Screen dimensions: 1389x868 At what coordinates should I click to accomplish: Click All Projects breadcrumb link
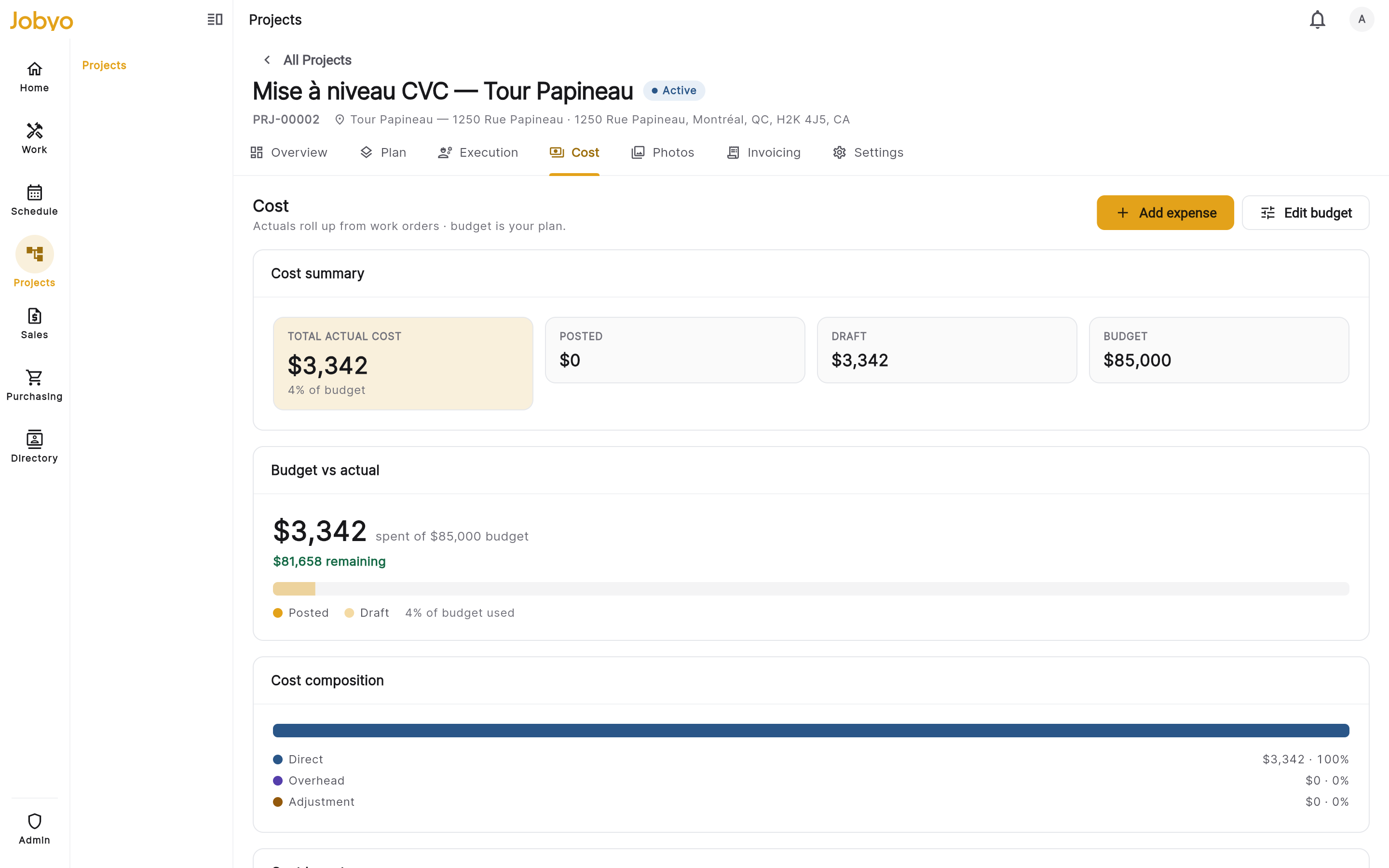317,60
